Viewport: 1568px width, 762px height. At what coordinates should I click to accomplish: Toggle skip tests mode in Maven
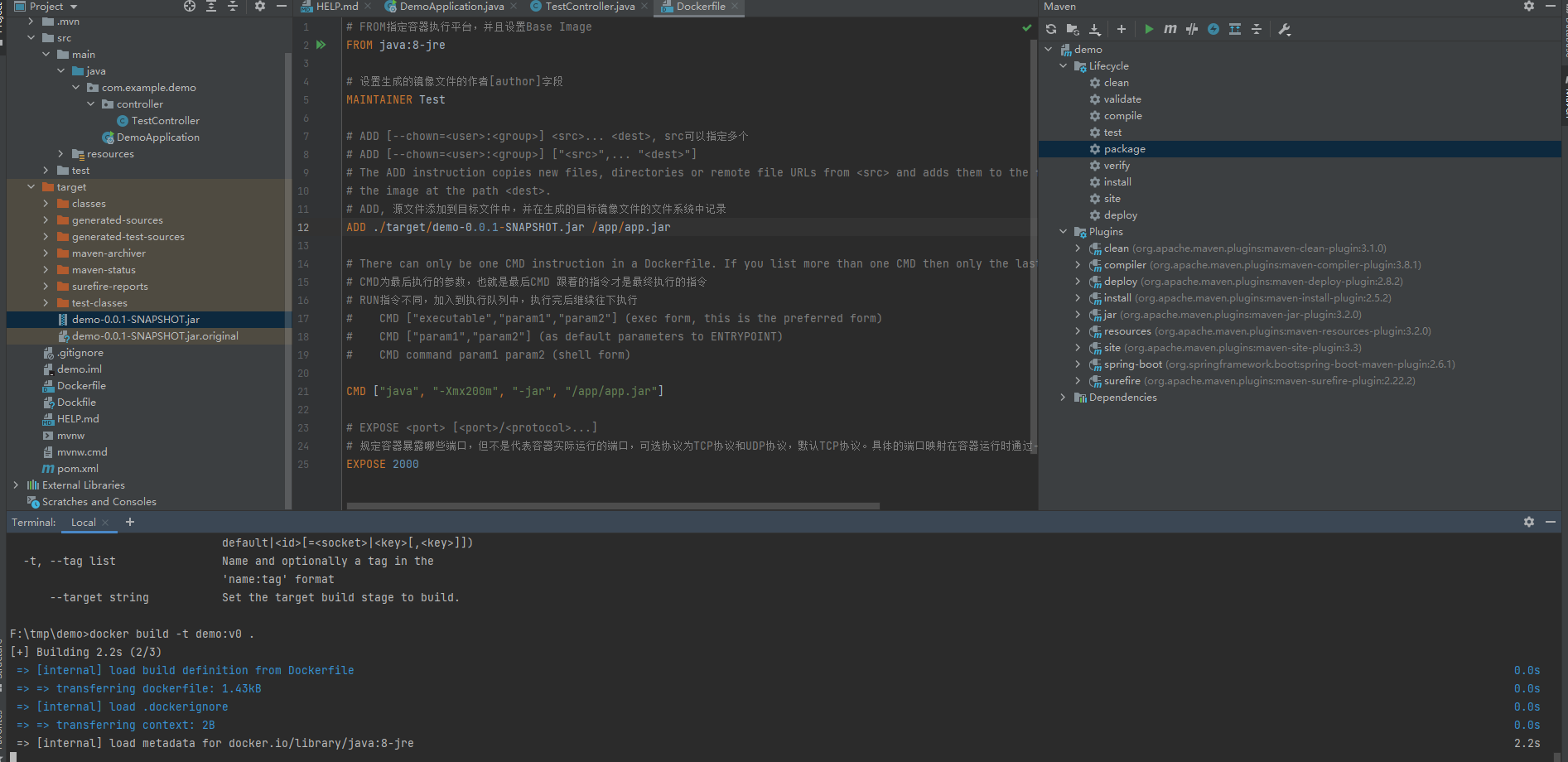[1213, 29]
